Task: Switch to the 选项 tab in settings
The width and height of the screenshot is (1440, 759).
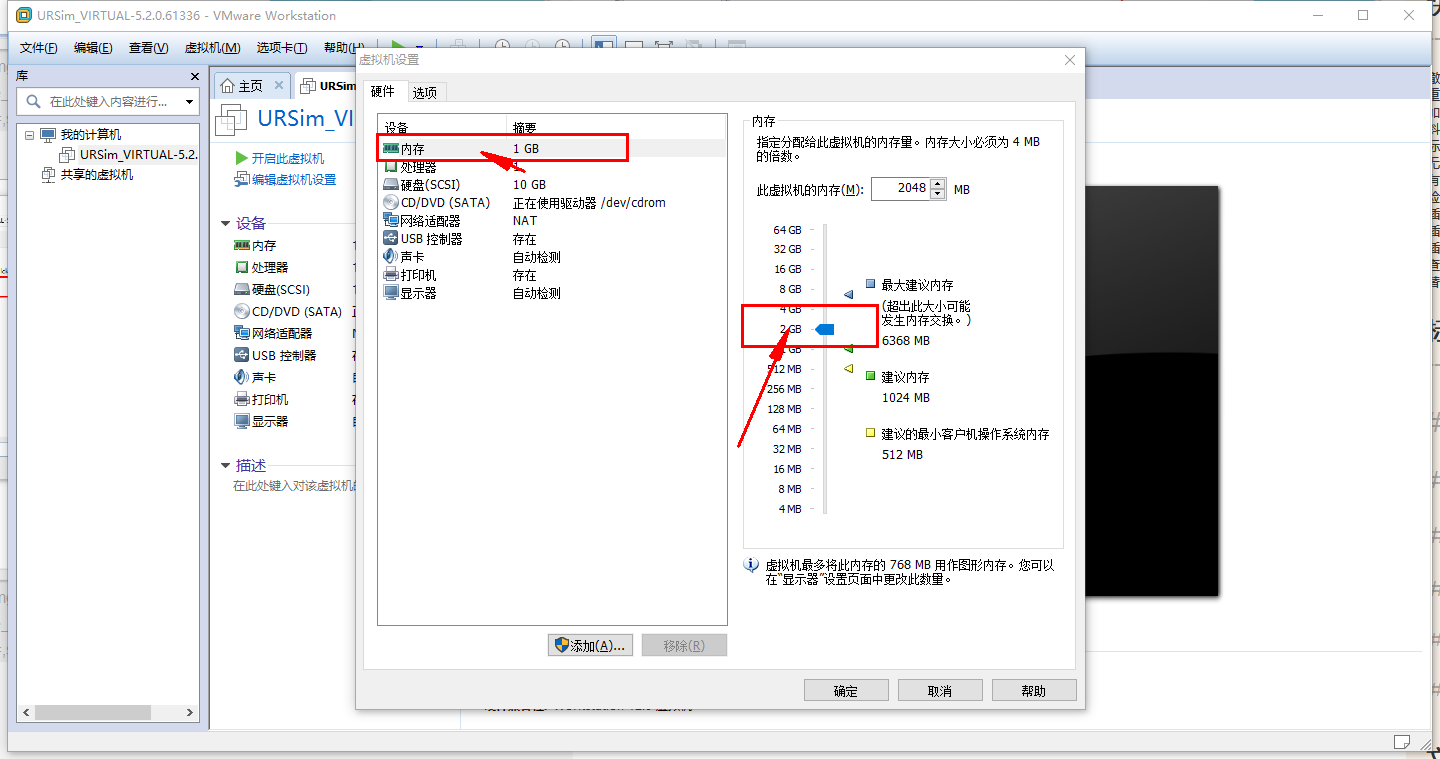Action: tap(425, 92)
